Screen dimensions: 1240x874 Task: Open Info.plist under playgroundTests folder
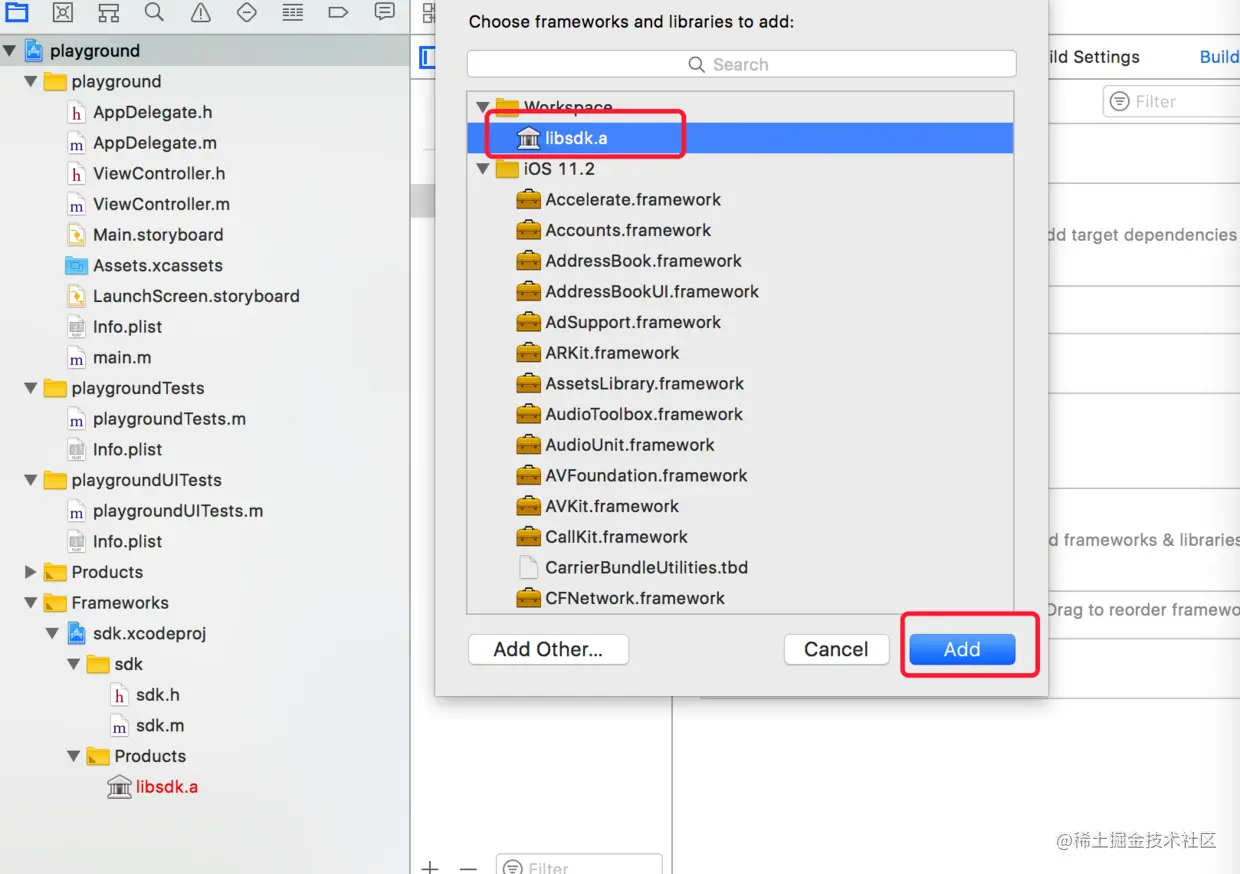(127, 450)
